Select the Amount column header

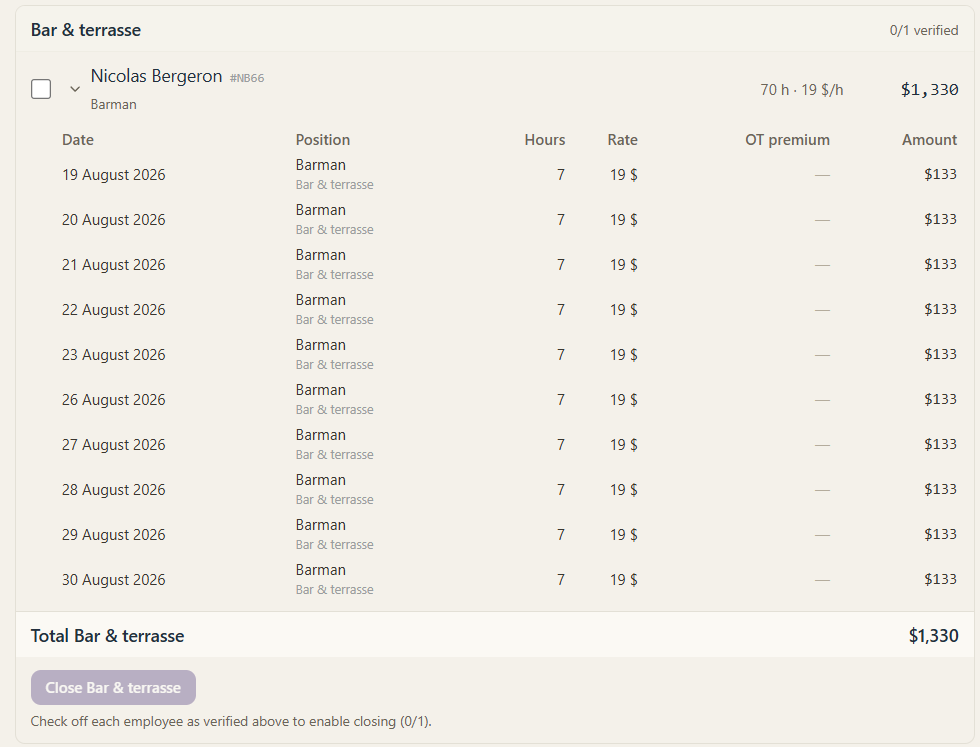coord(929,140)
